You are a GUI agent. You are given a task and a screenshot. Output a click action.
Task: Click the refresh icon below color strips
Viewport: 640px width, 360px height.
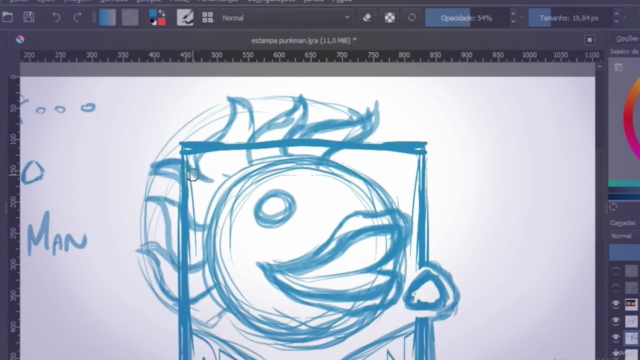click(x=613, y=207)
